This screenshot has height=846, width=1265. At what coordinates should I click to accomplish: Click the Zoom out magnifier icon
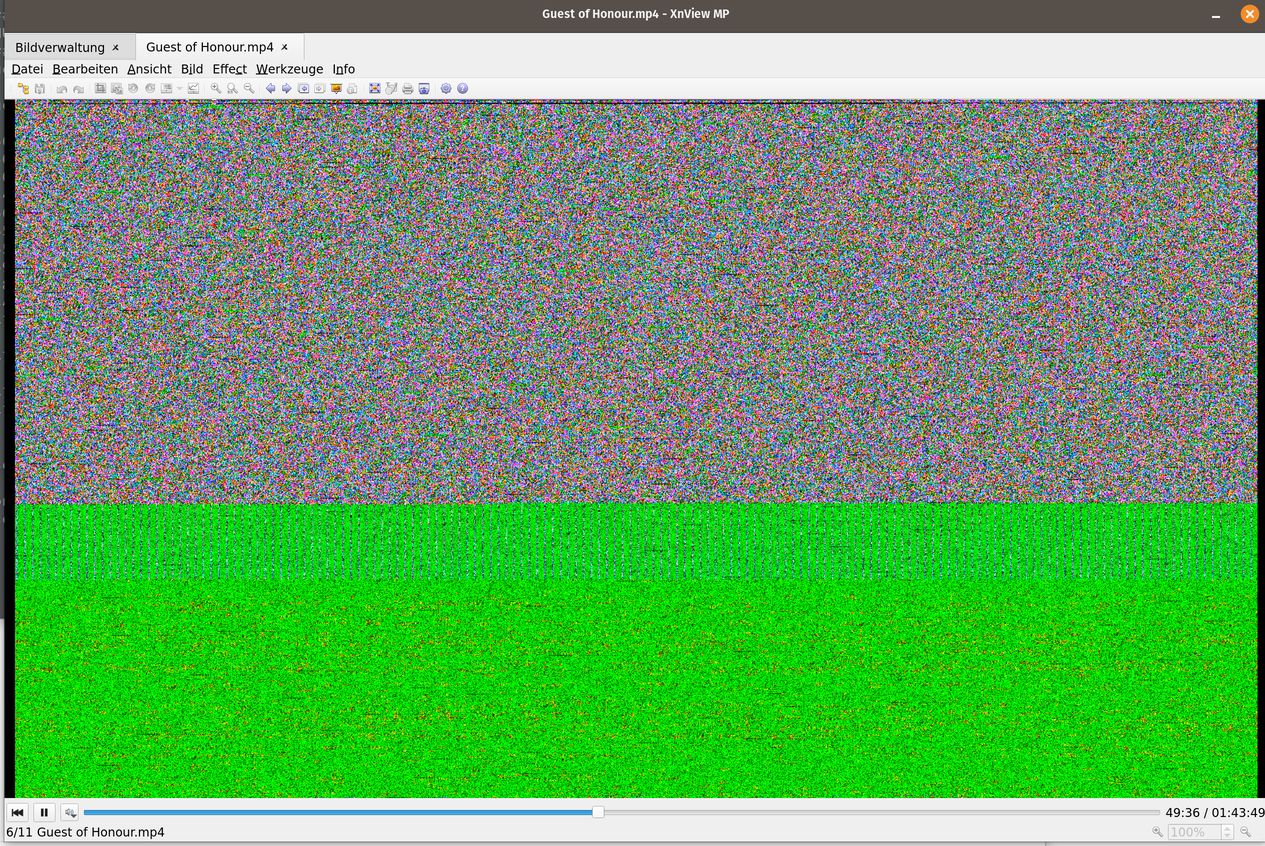click(249, 88)
